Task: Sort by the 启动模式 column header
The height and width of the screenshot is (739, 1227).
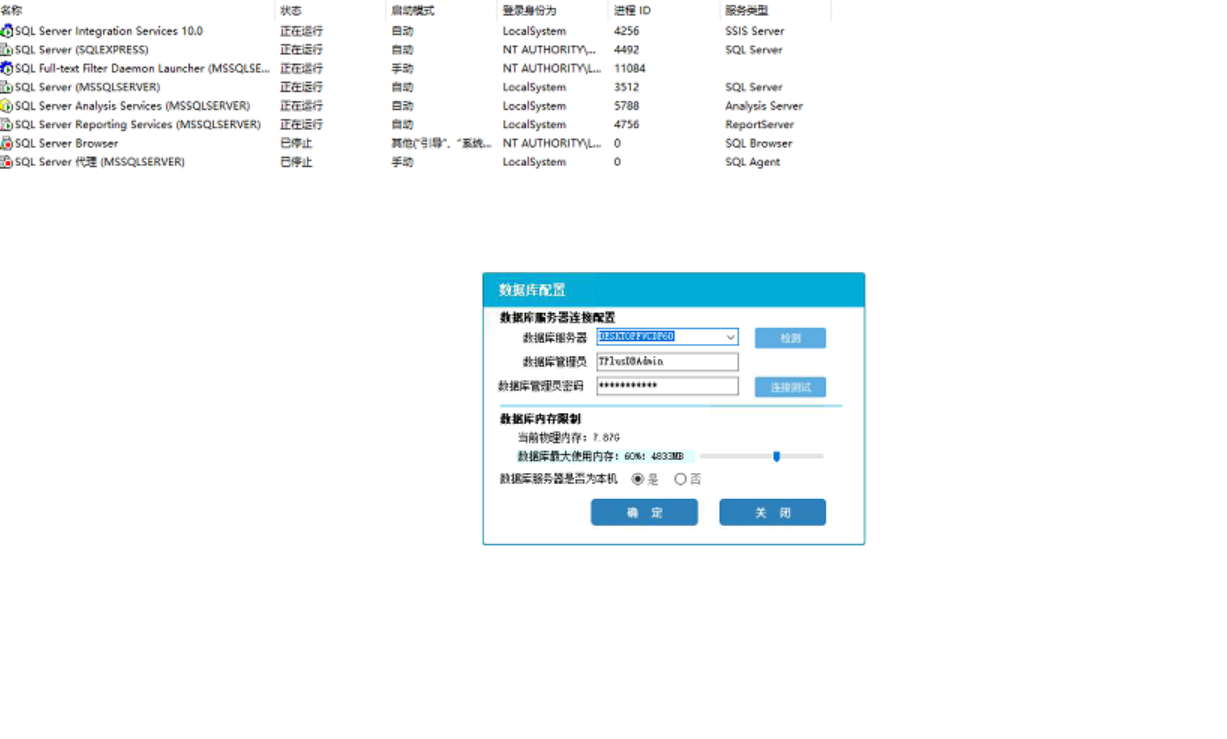Action: pos(413,10)
